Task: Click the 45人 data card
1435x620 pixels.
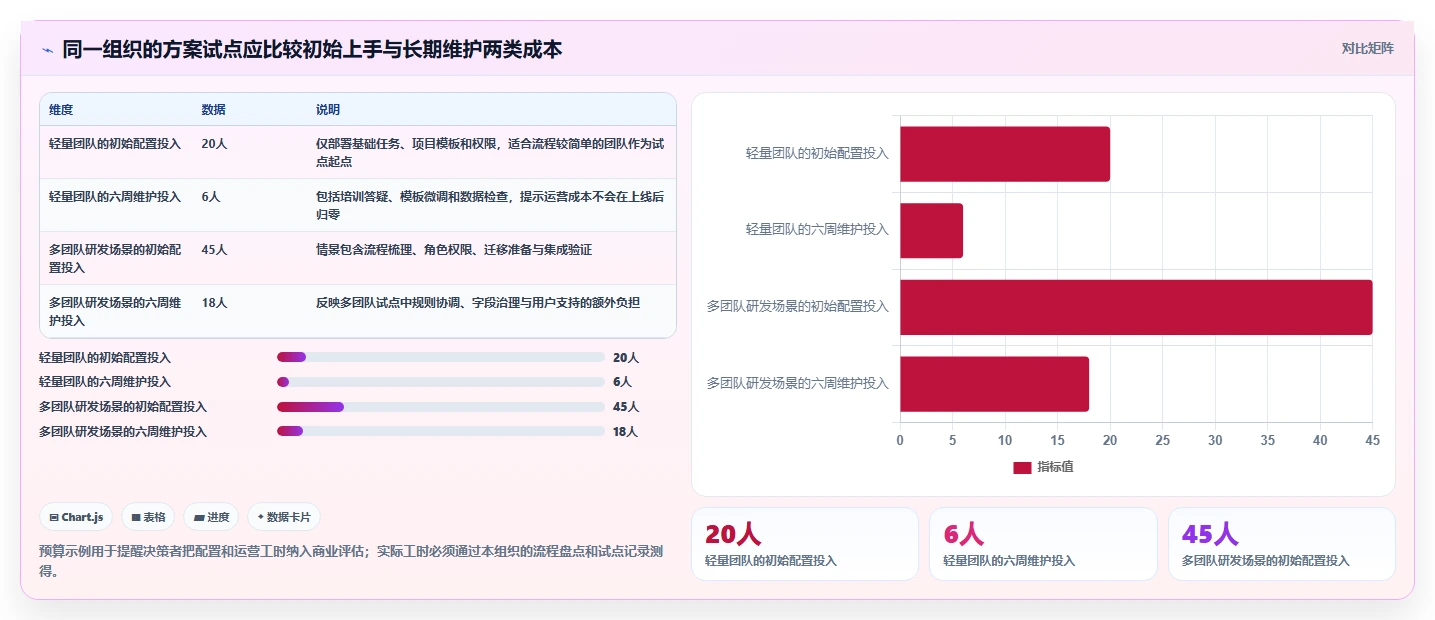Action: coord(1282,544)
